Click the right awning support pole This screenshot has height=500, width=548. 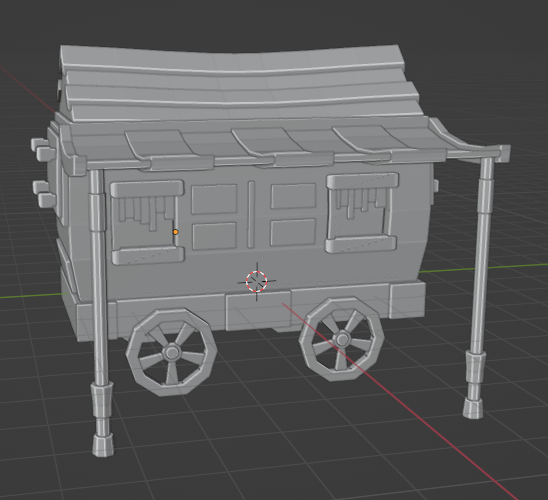480,287
